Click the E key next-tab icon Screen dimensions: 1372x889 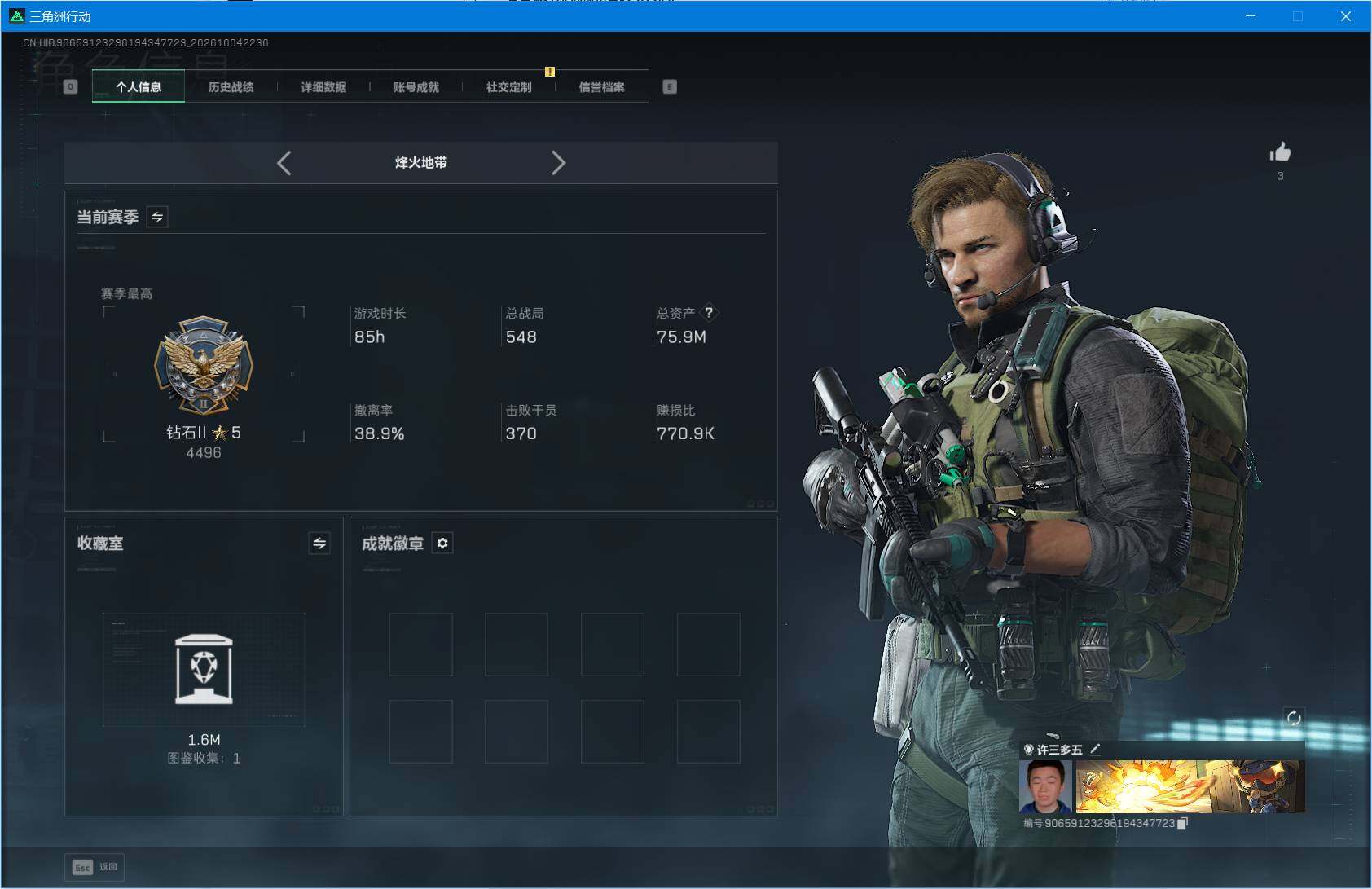click(670, 87)
